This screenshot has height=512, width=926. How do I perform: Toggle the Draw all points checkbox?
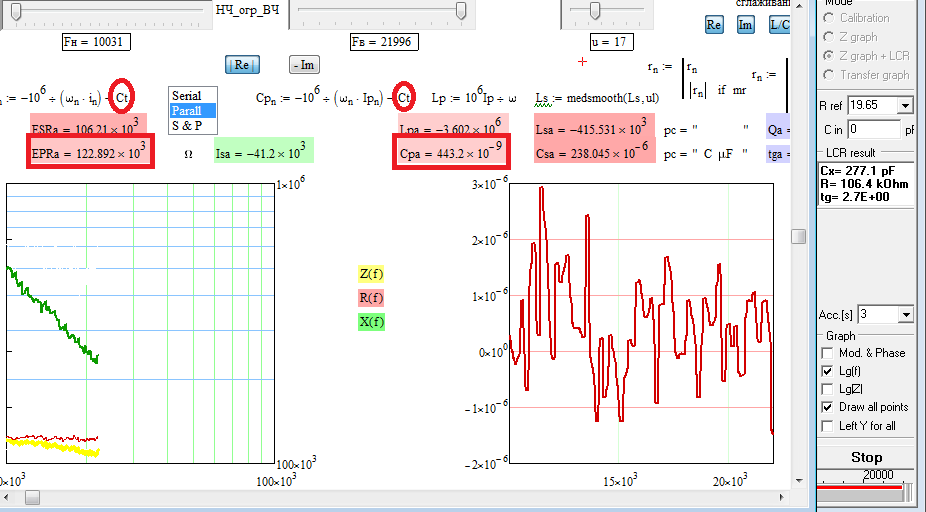pos(827,407)
